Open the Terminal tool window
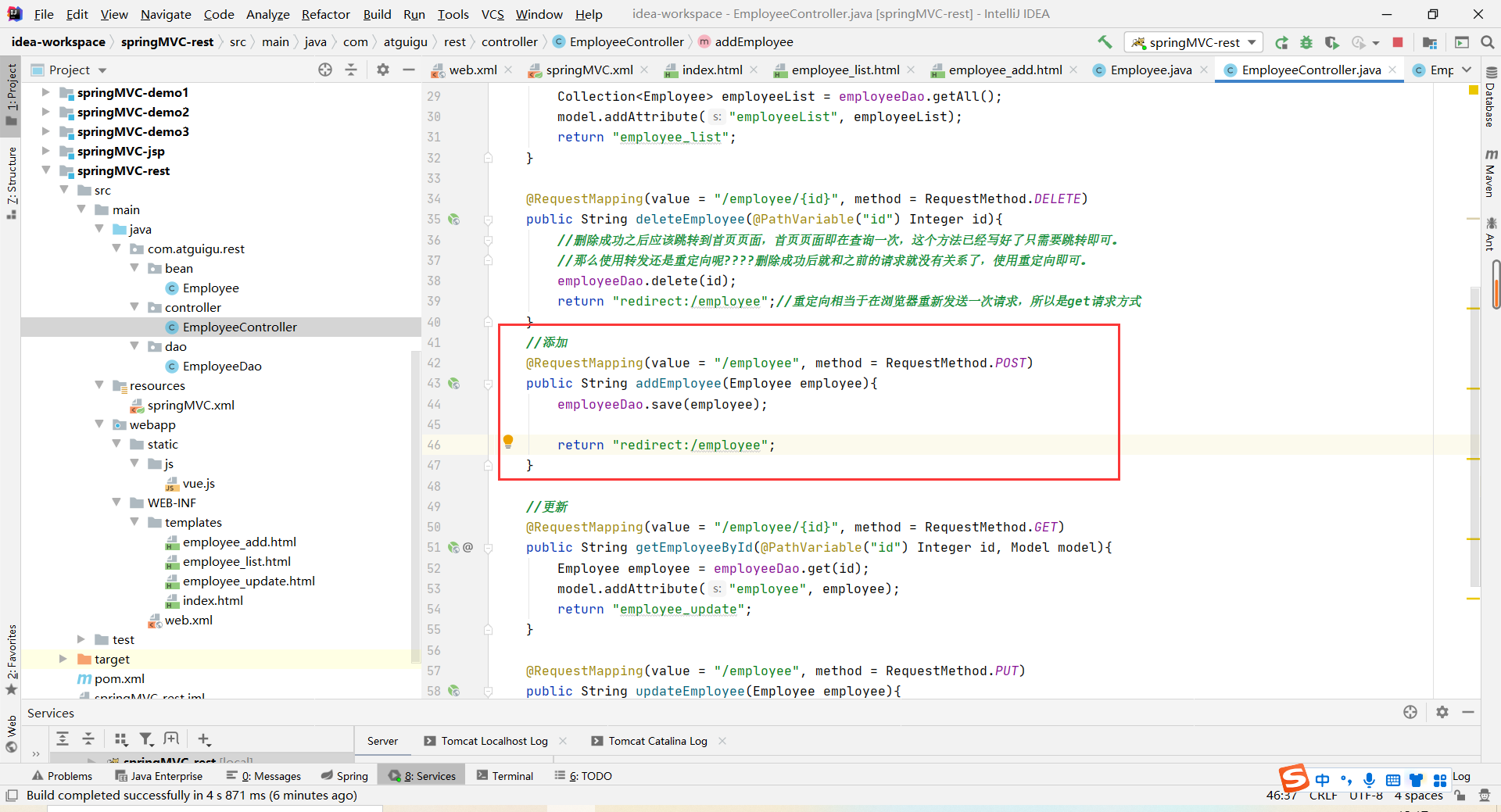This screenshot has width=1501, height=812. tap(505, 775)
